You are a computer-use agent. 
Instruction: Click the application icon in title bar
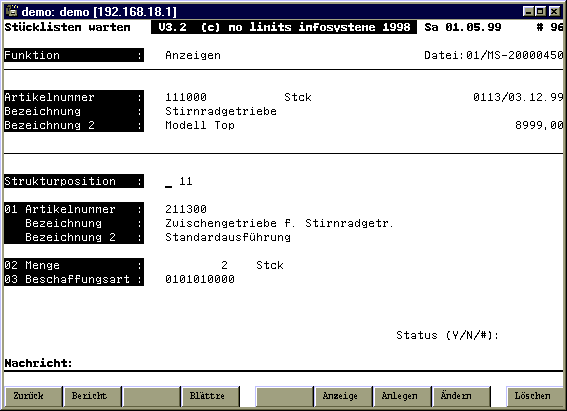pos(12,11)
